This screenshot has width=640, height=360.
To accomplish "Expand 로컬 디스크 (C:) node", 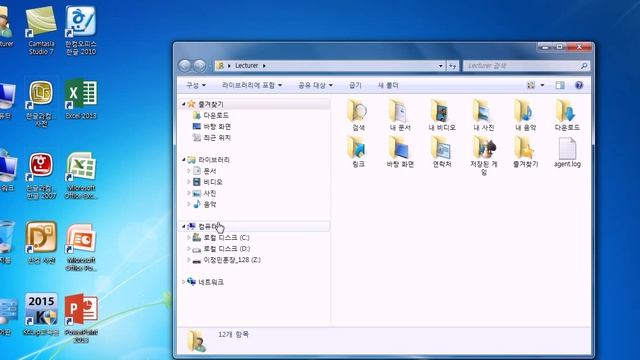I will tap(189, 238).
